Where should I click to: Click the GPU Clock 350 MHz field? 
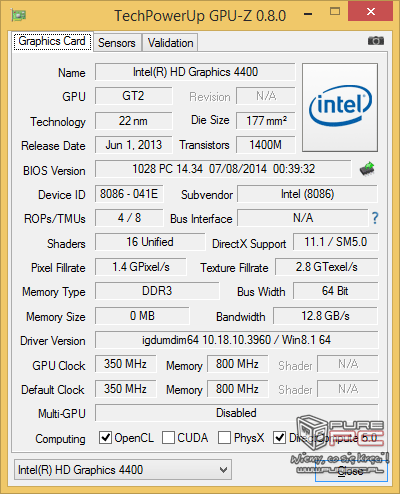125,364
